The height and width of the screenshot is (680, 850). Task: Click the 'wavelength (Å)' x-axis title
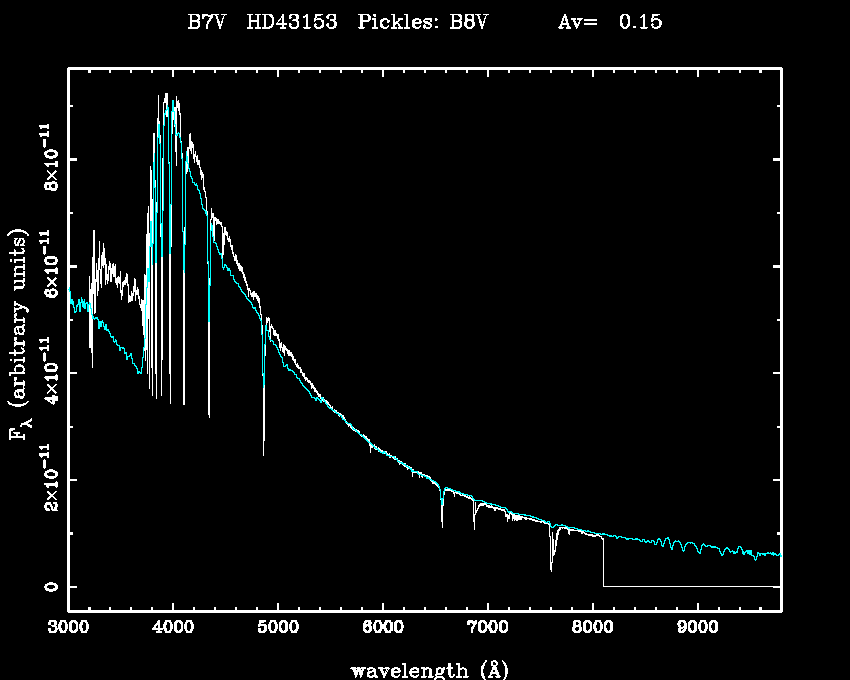click(x=422, y=669)
